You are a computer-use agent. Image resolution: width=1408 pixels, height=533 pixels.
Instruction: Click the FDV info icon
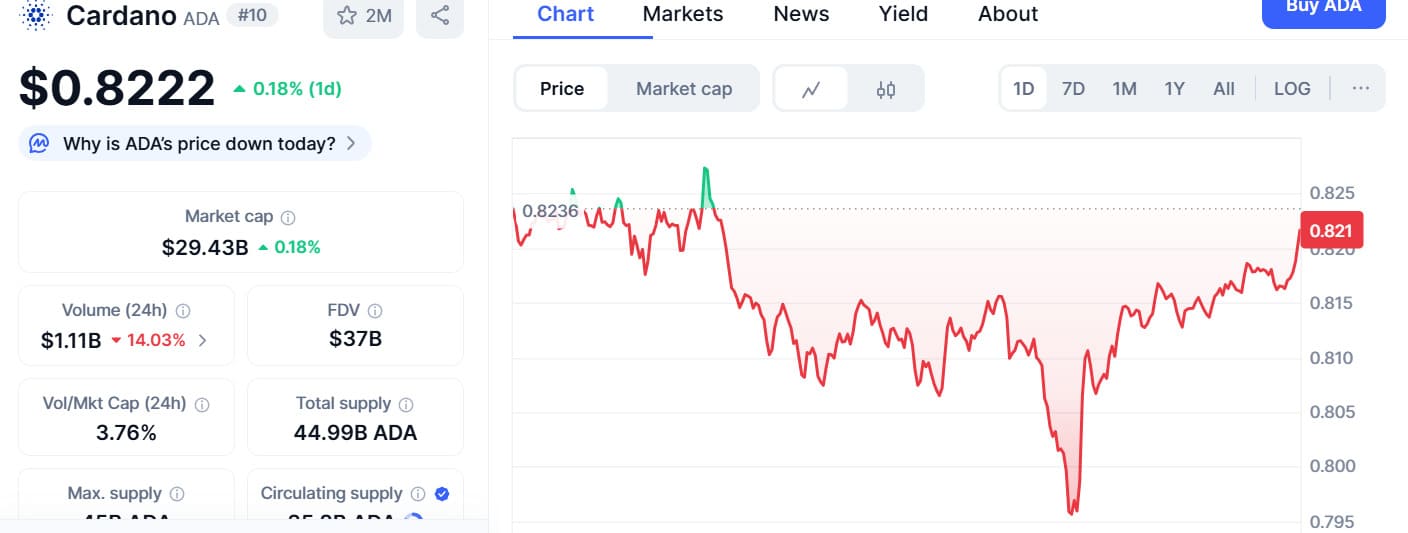(x=375, y=311)
